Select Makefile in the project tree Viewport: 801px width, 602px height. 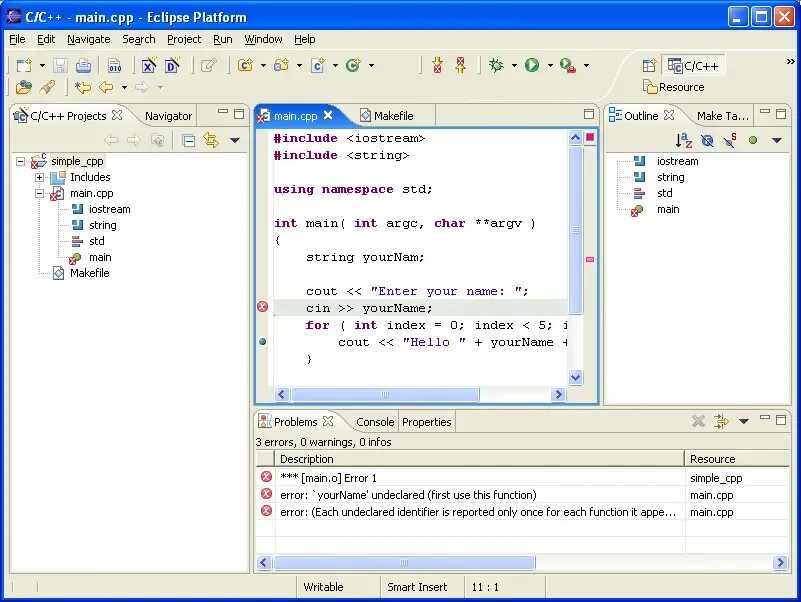[x=89, y=273]
